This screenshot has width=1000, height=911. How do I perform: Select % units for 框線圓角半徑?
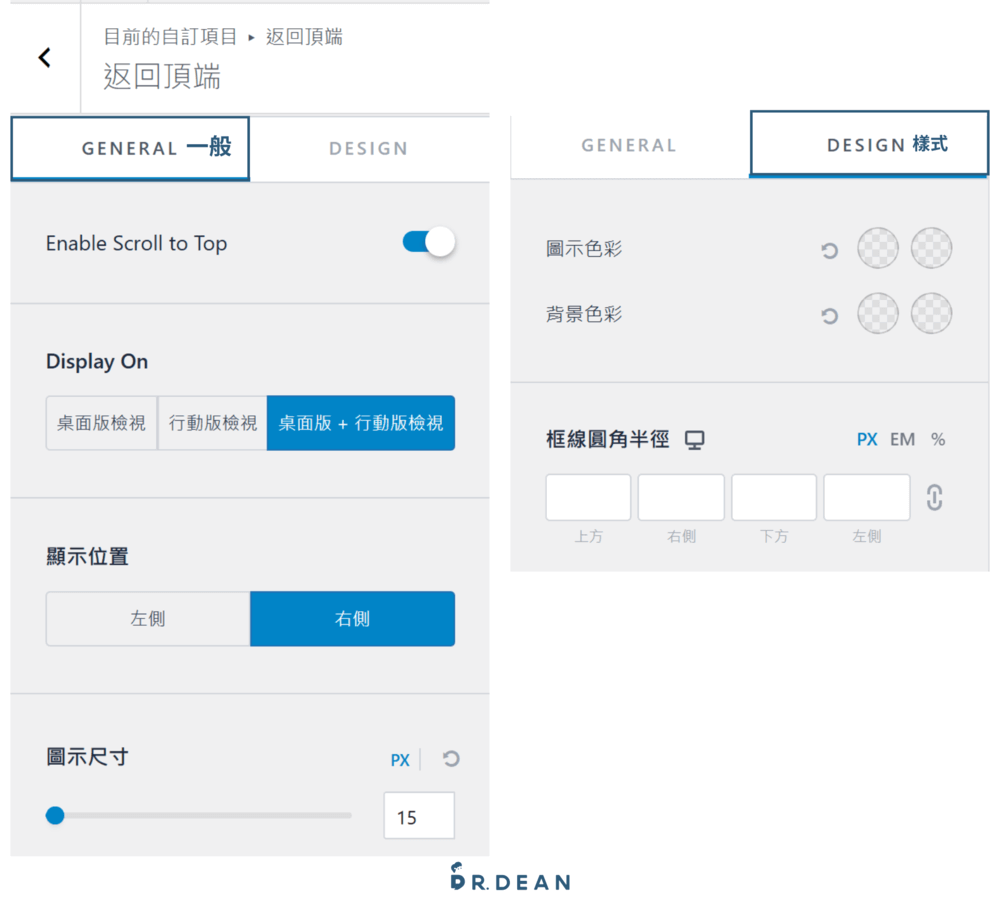coord(936,439)
